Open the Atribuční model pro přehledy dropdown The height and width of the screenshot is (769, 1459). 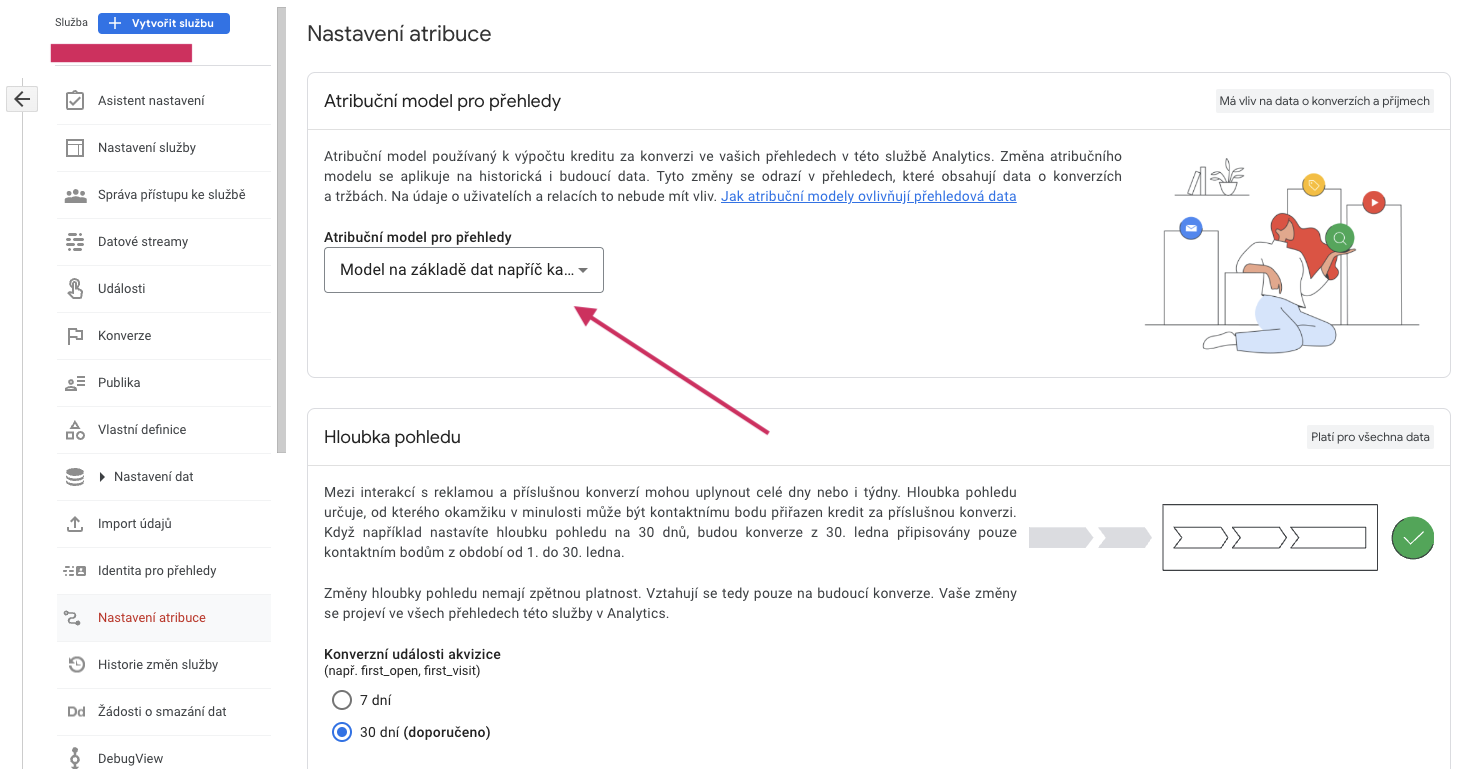464,270
